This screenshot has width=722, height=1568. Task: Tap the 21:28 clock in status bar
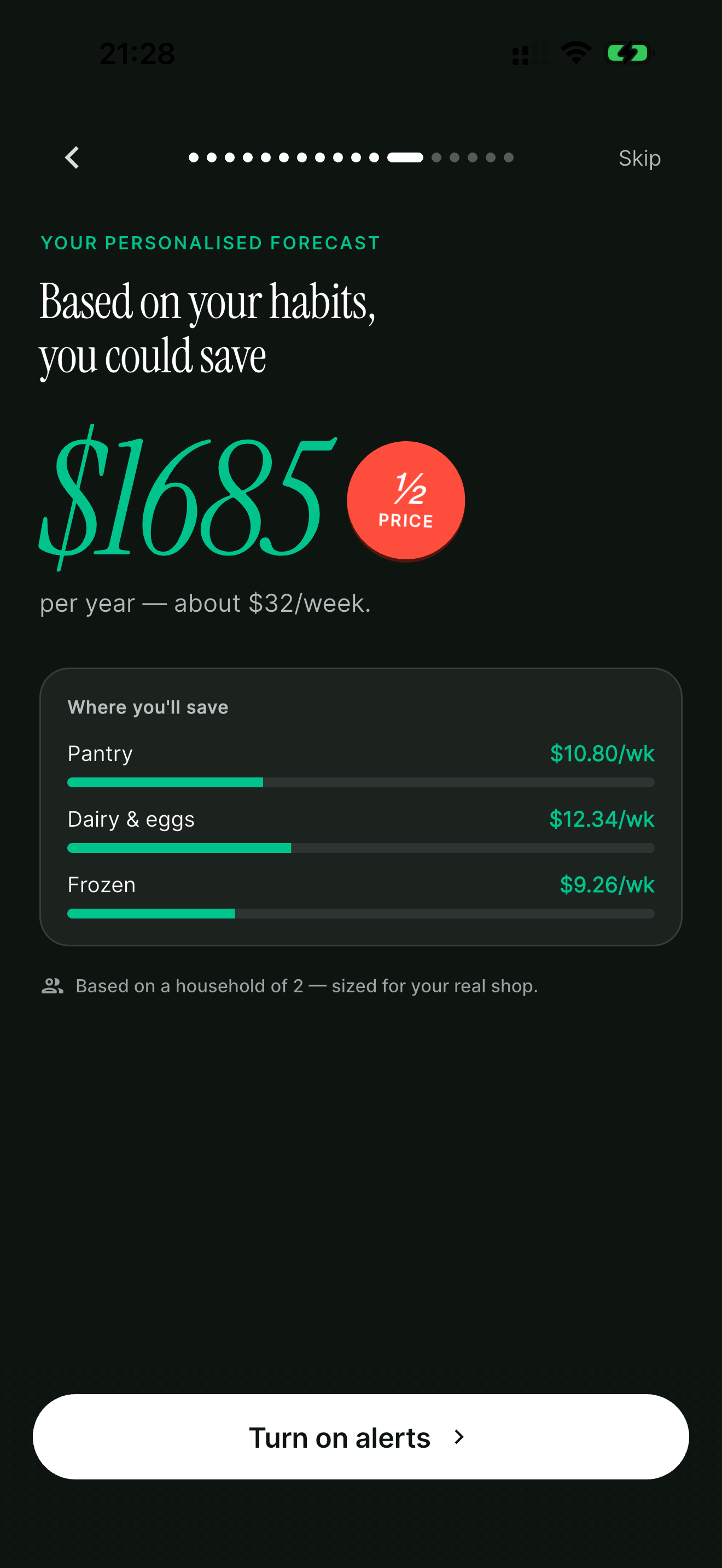138,54
